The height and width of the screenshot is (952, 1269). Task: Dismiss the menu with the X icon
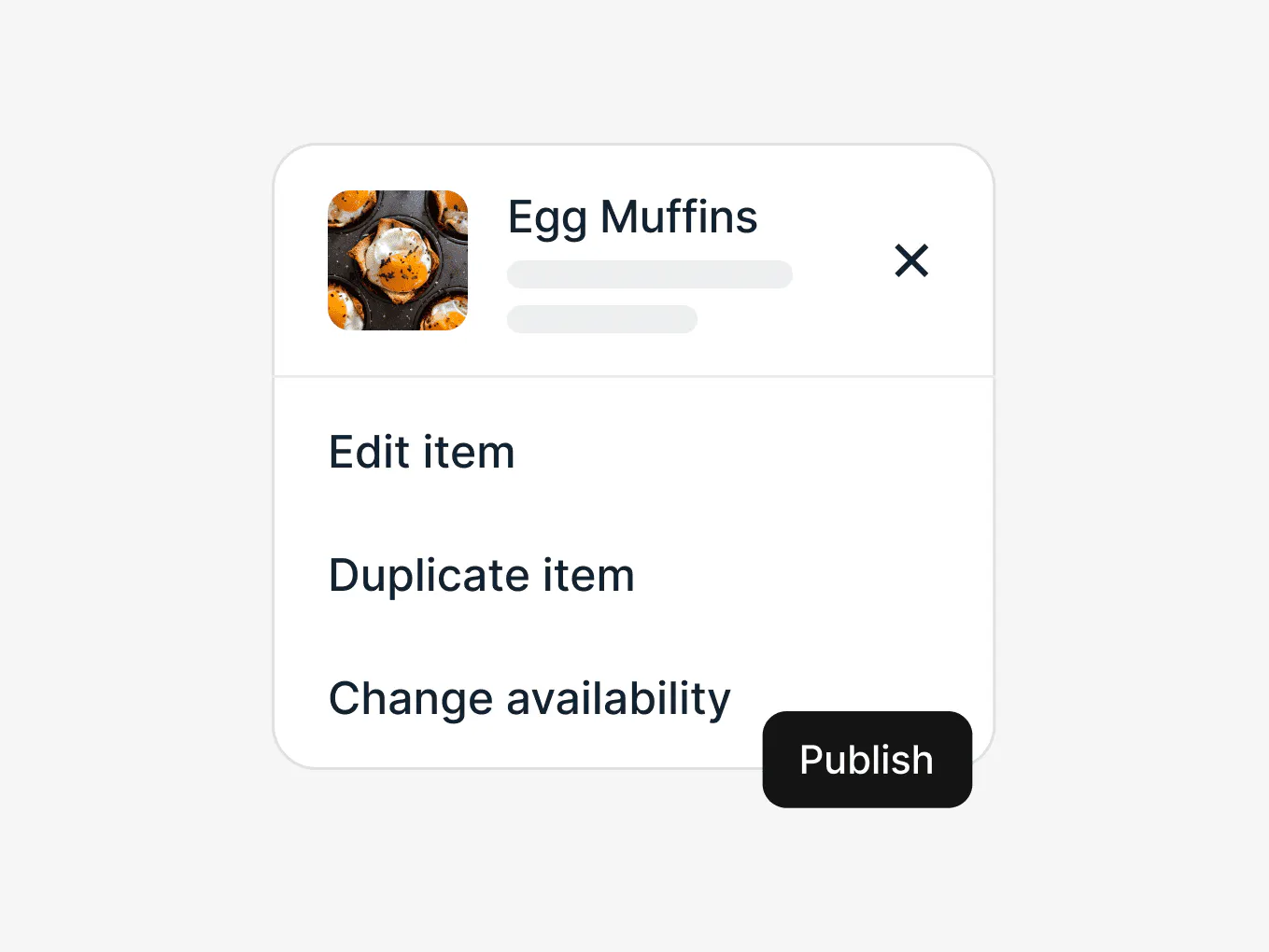click(x=911, y=260)
